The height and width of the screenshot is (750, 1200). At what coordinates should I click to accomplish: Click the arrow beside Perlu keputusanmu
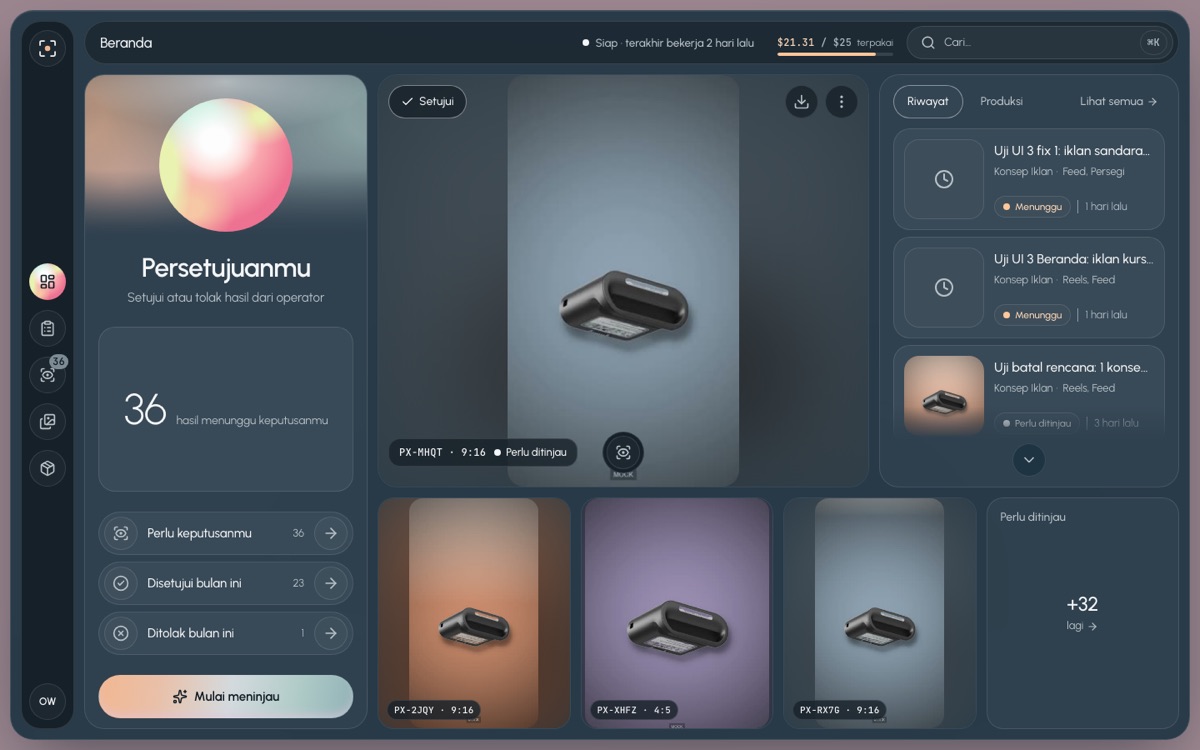(x=331, y=533)
